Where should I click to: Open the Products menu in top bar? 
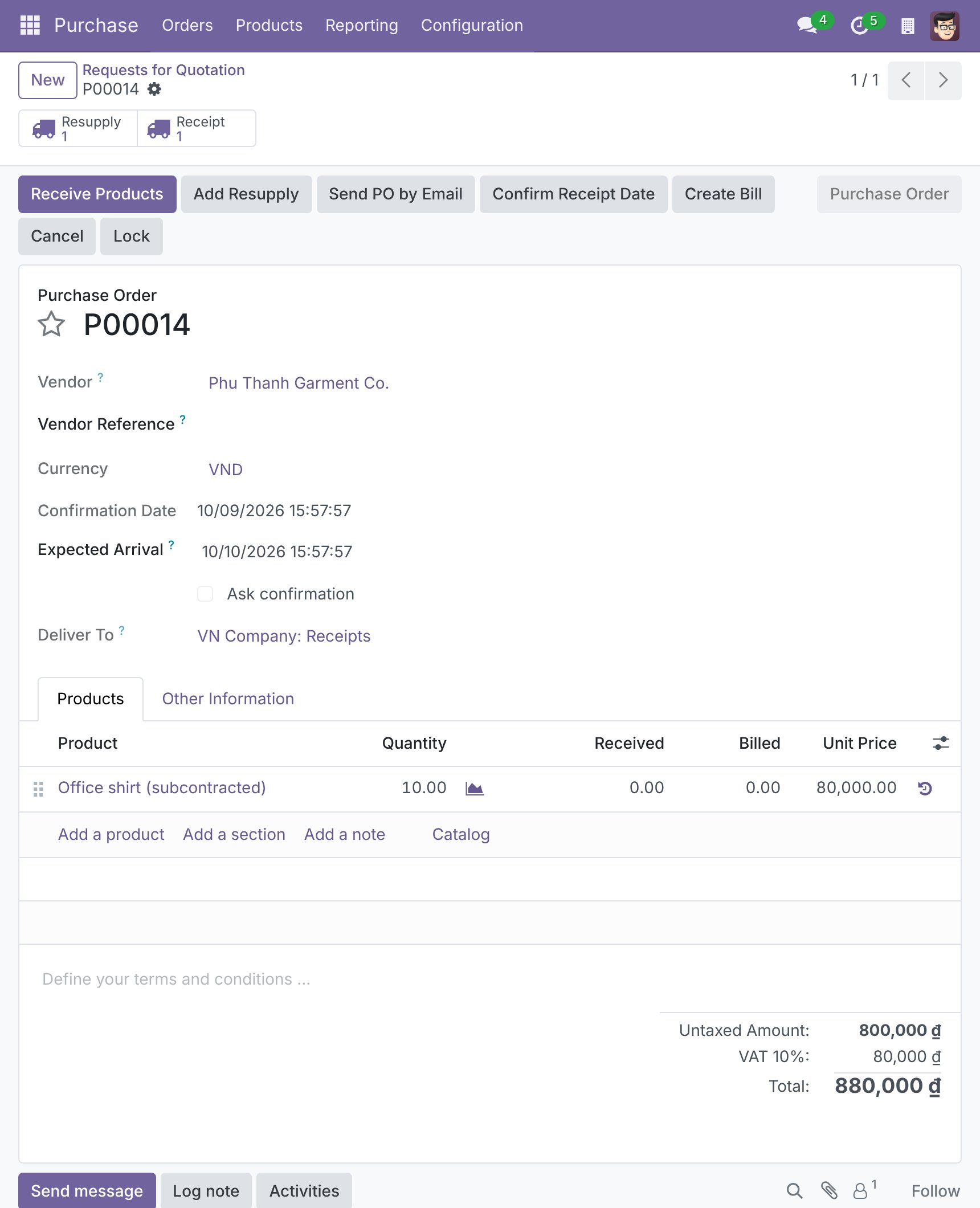[269, 26]
